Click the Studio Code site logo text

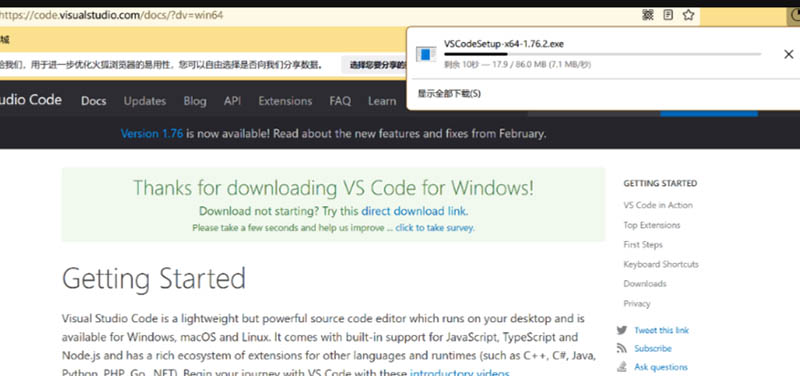click(x=31, y=99)
